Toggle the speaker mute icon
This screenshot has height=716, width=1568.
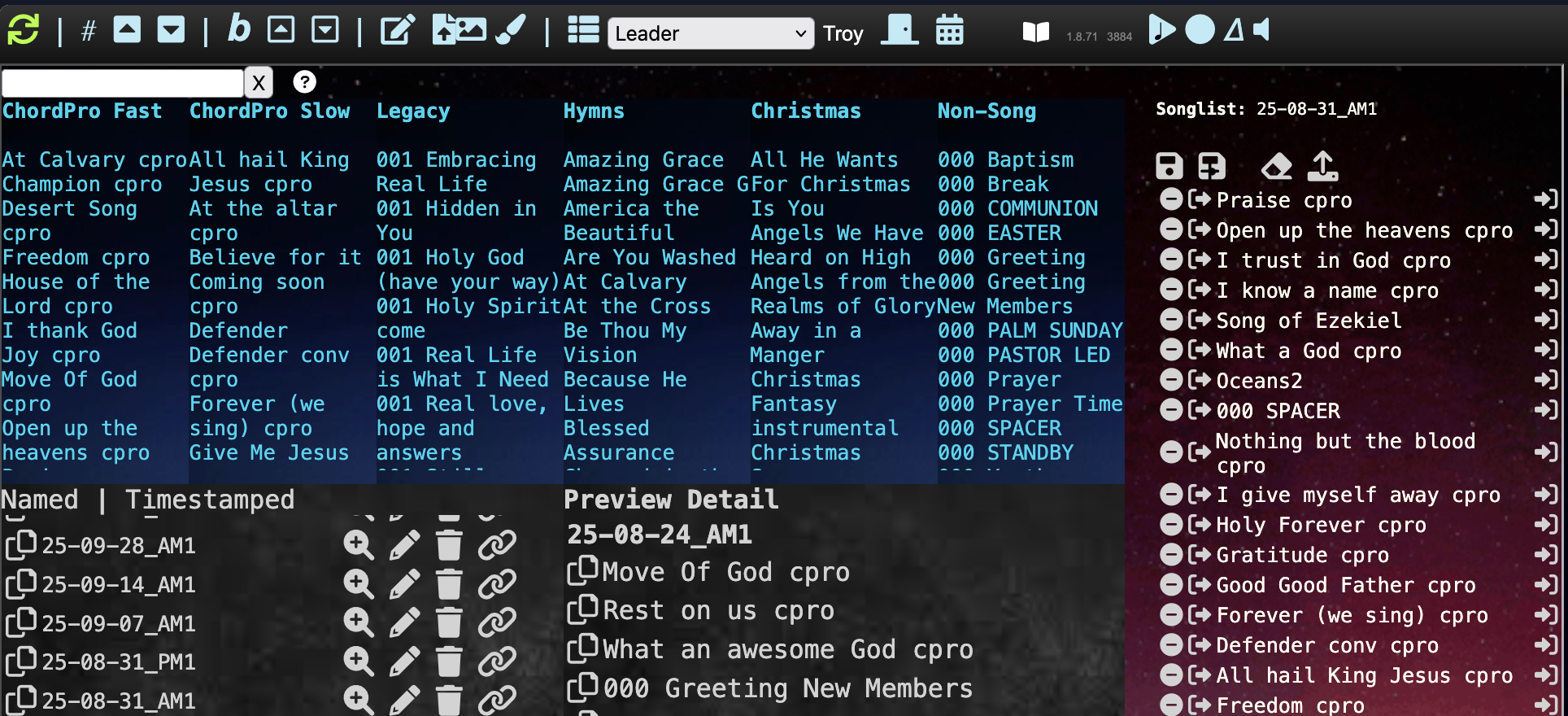click(1261, 31)
